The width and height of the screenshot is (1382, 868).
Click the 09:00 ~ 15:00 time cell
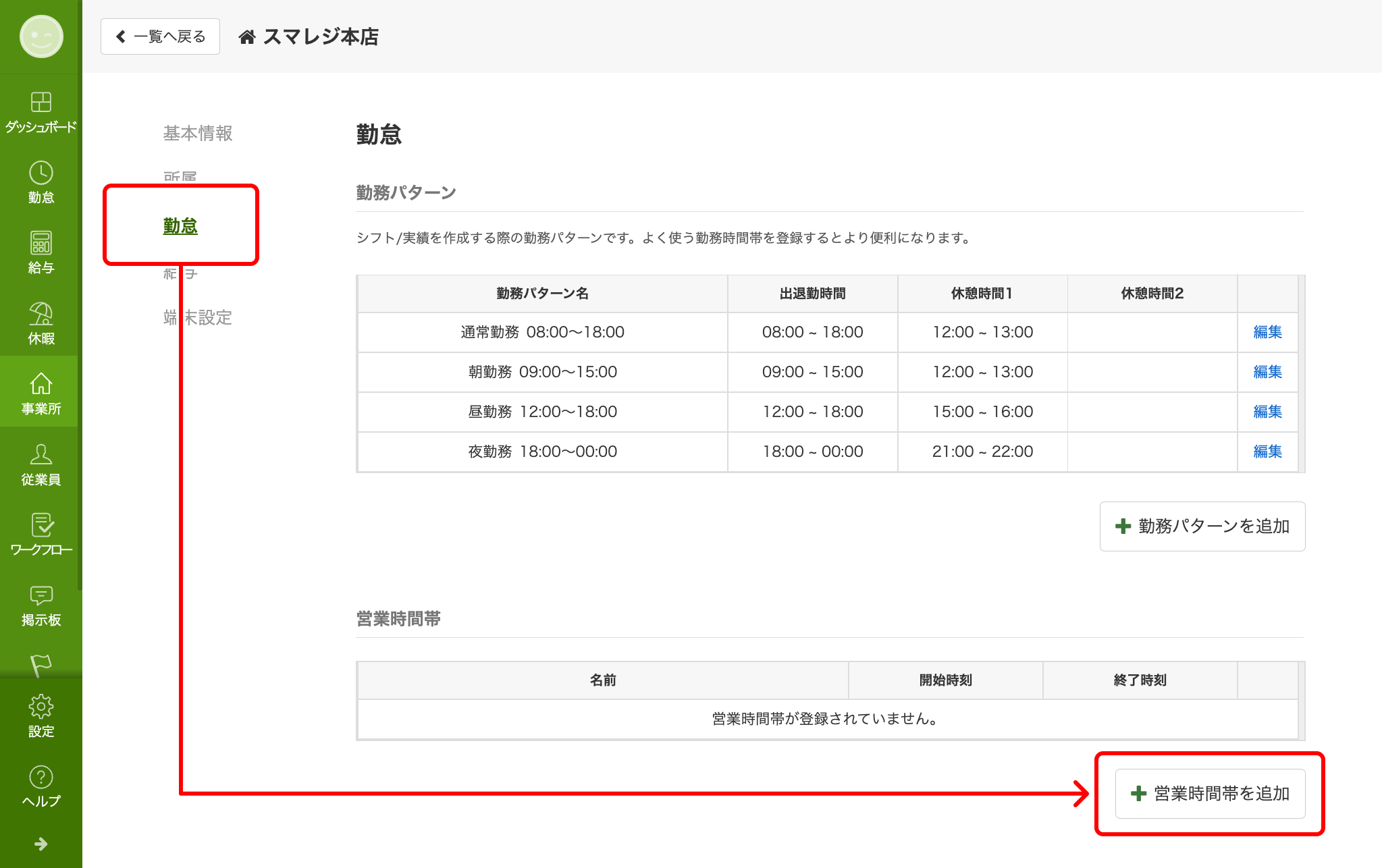[x=813, y=372]
